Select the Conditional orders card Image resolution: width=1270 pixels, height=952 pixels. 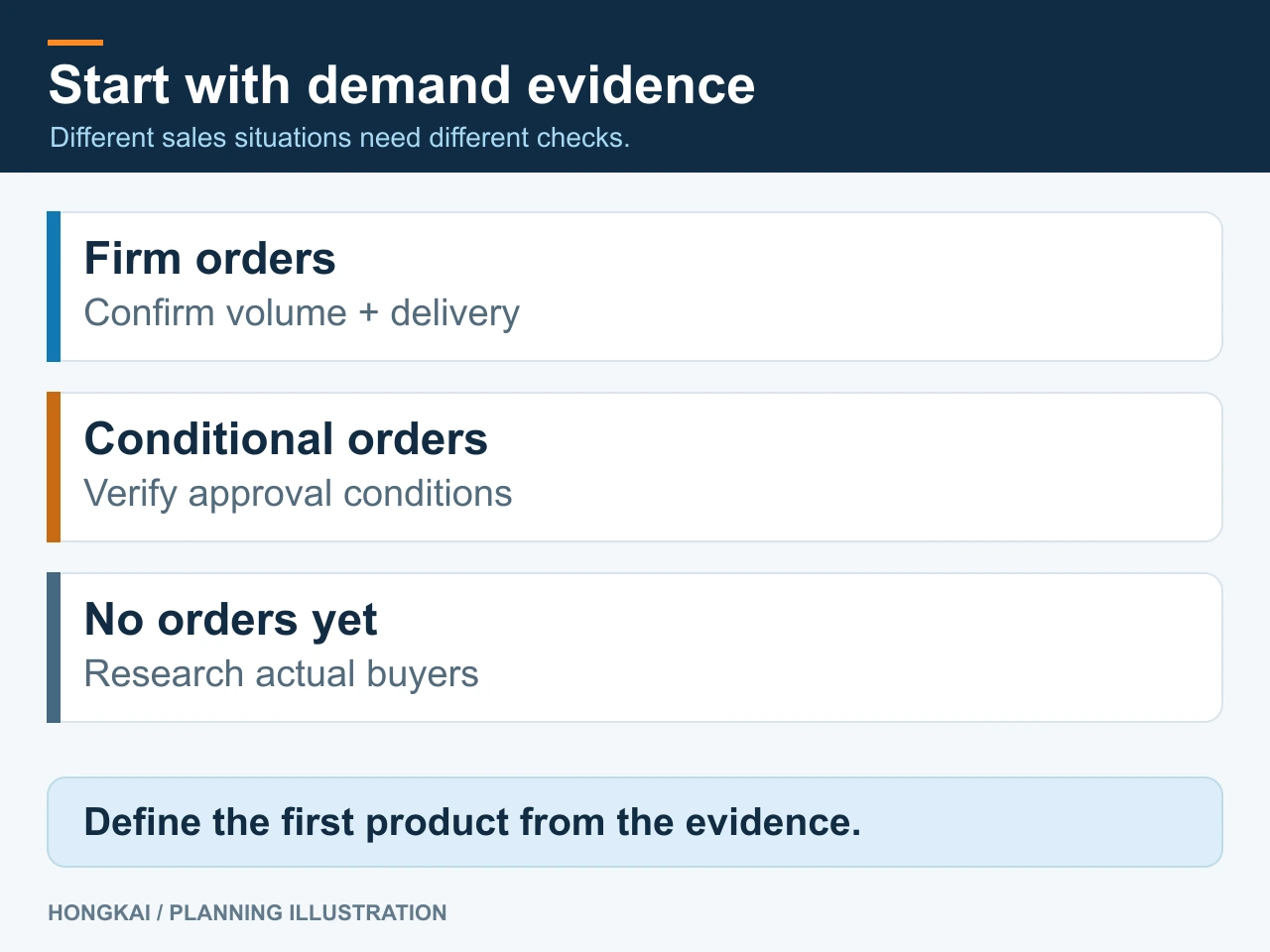coord(635,467)
